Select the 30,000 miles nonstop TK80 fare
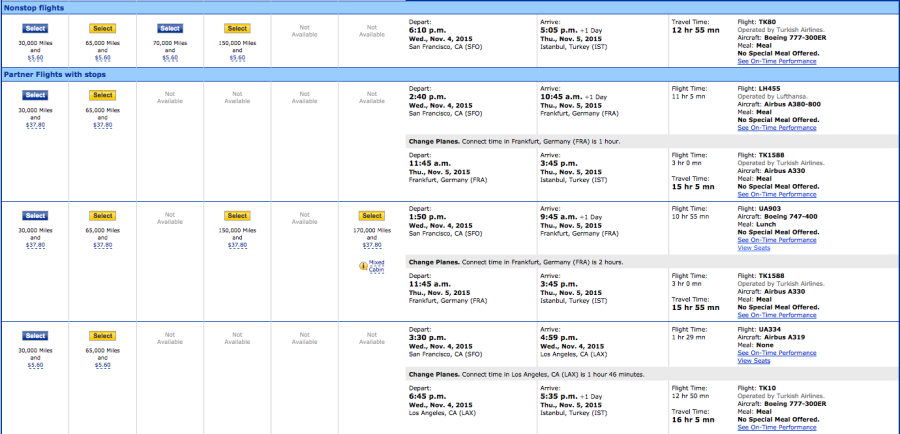Image resolution: width=900 pixels, height=434 pixels. pos(35,29)
